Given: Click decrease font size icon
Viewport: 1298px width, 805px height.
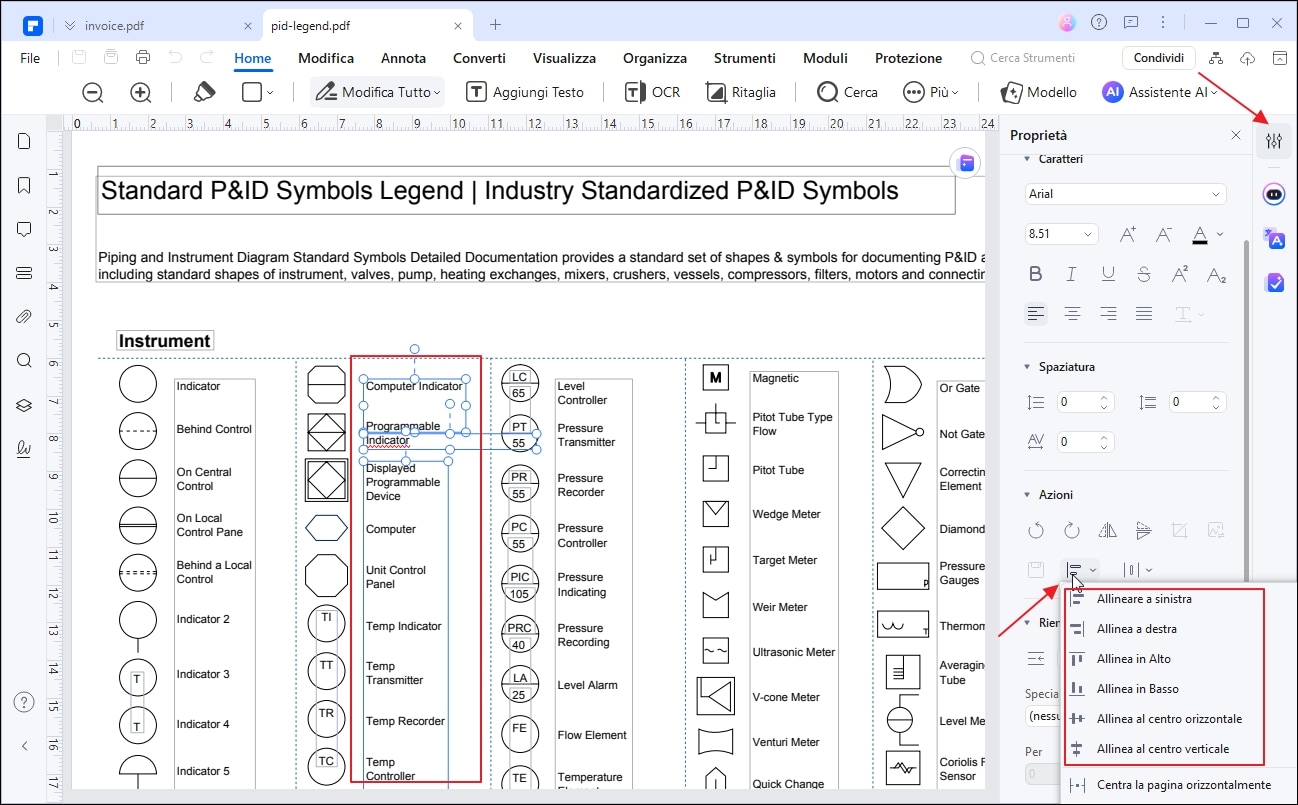Looking at the screenshot, I should [x=1163, y=235].
